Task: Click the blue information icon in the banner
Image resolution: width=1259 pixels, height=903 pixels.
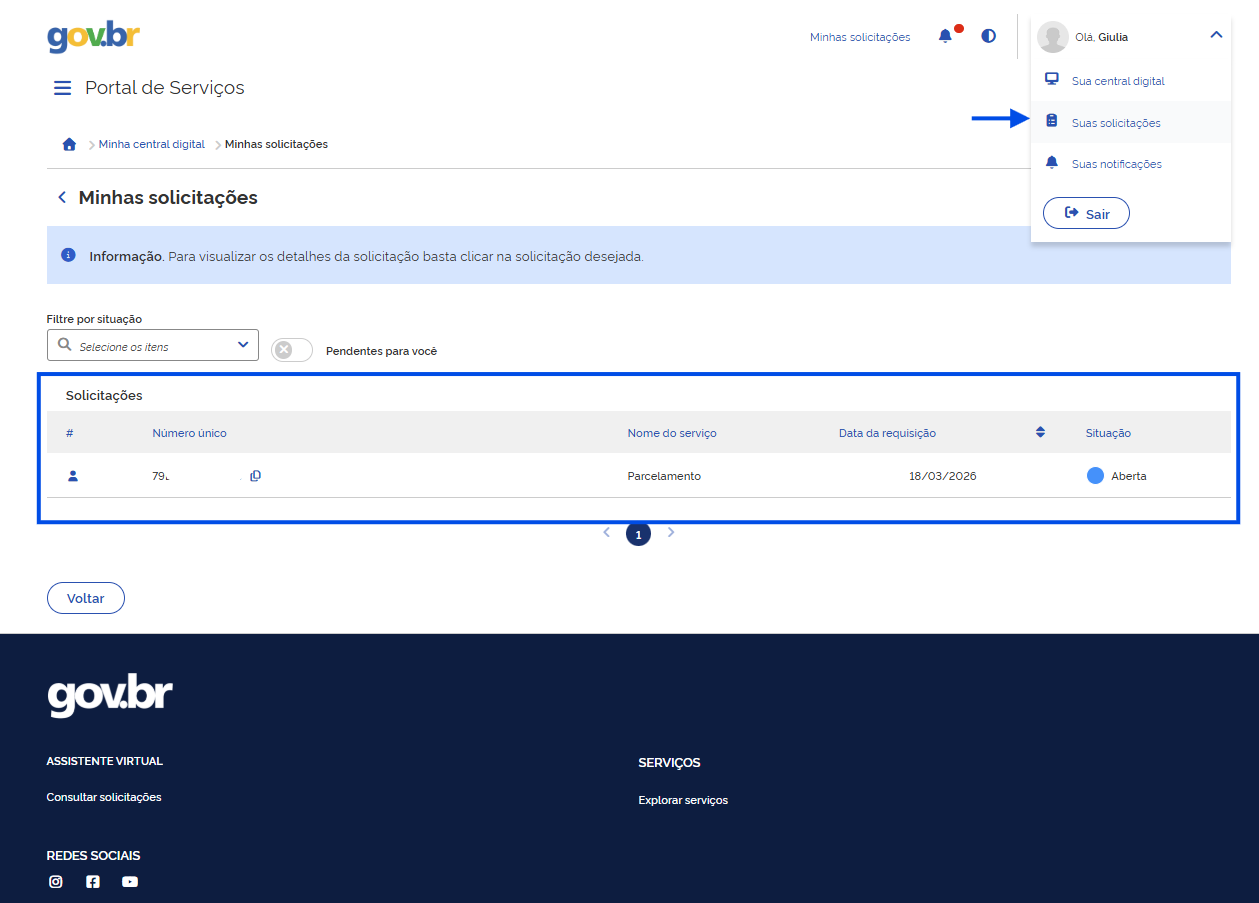Action: 68,255
